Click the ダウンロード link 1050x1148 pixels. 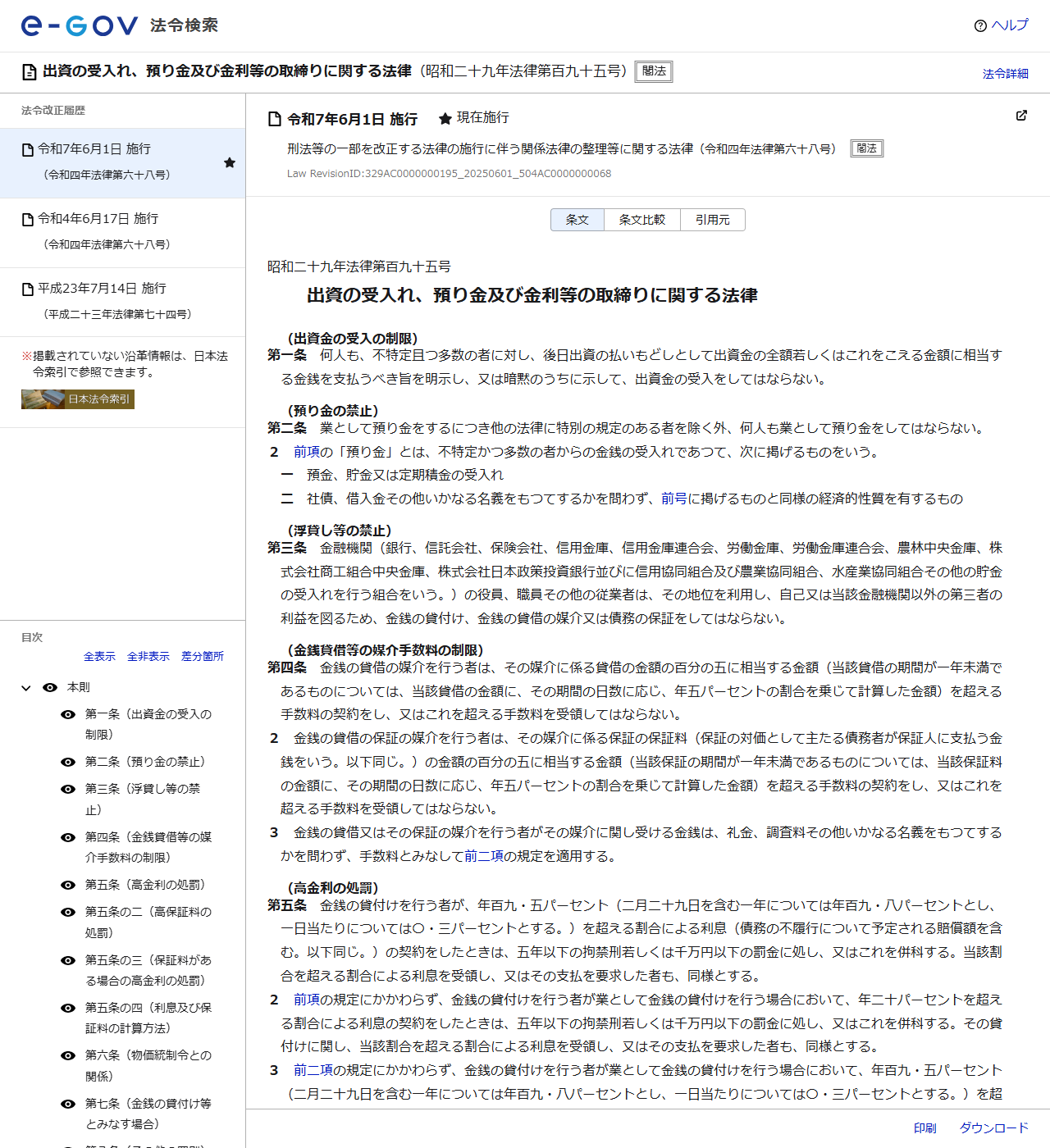click(x=994, y=1128)
